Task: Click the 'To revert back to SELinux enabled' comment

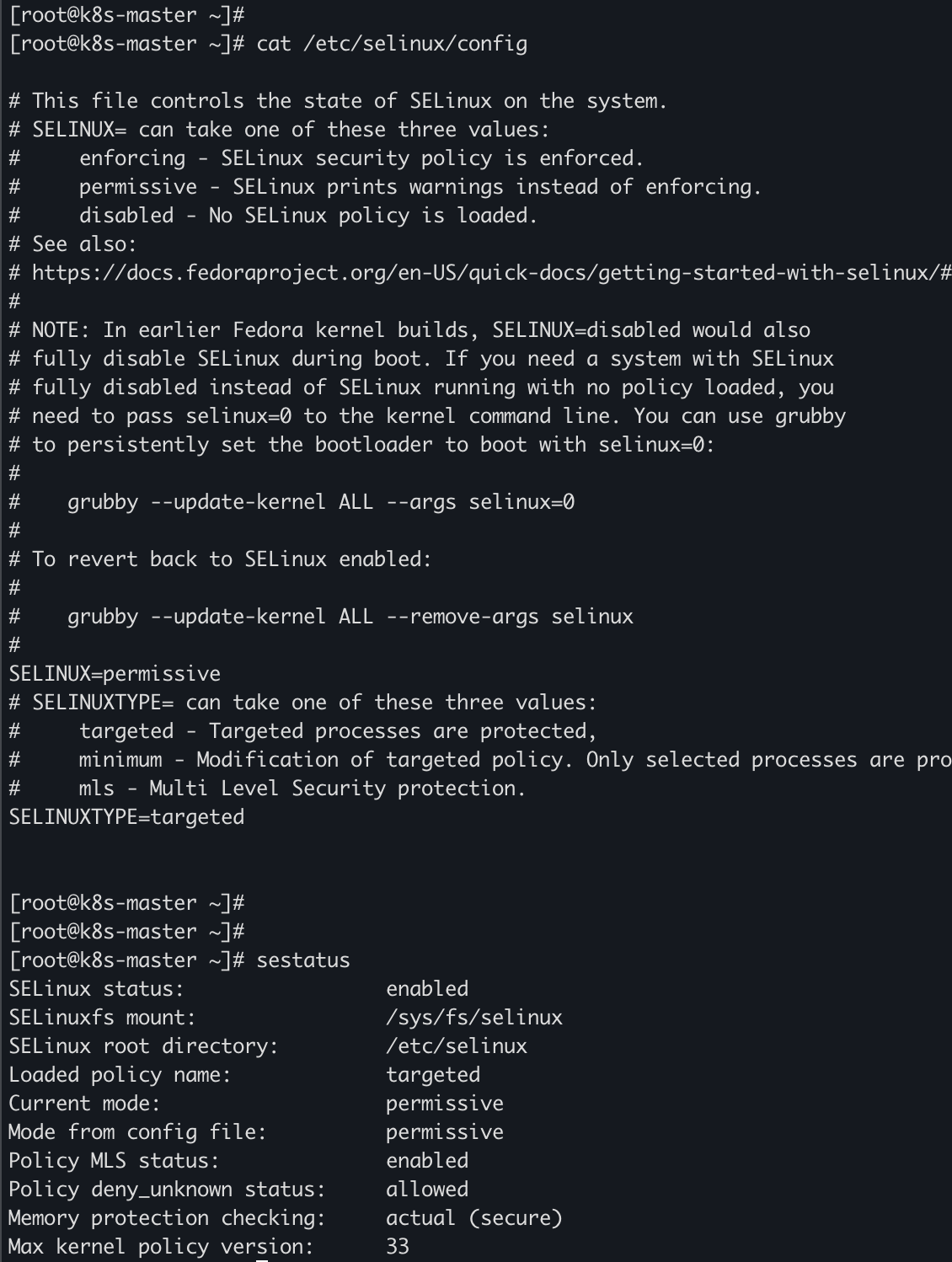Action: [232, 559]
